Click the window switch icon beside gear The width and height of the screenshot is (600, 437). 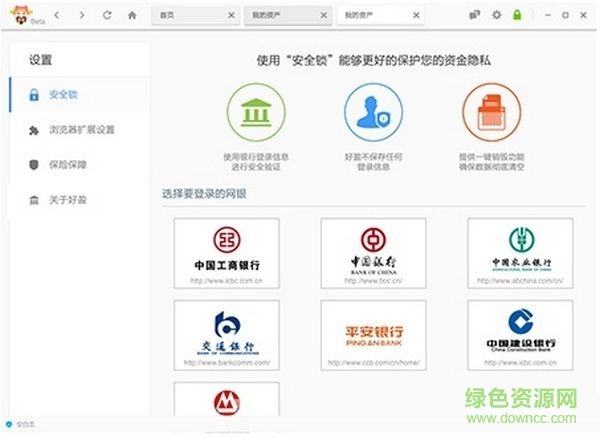(x=475, y=16)
